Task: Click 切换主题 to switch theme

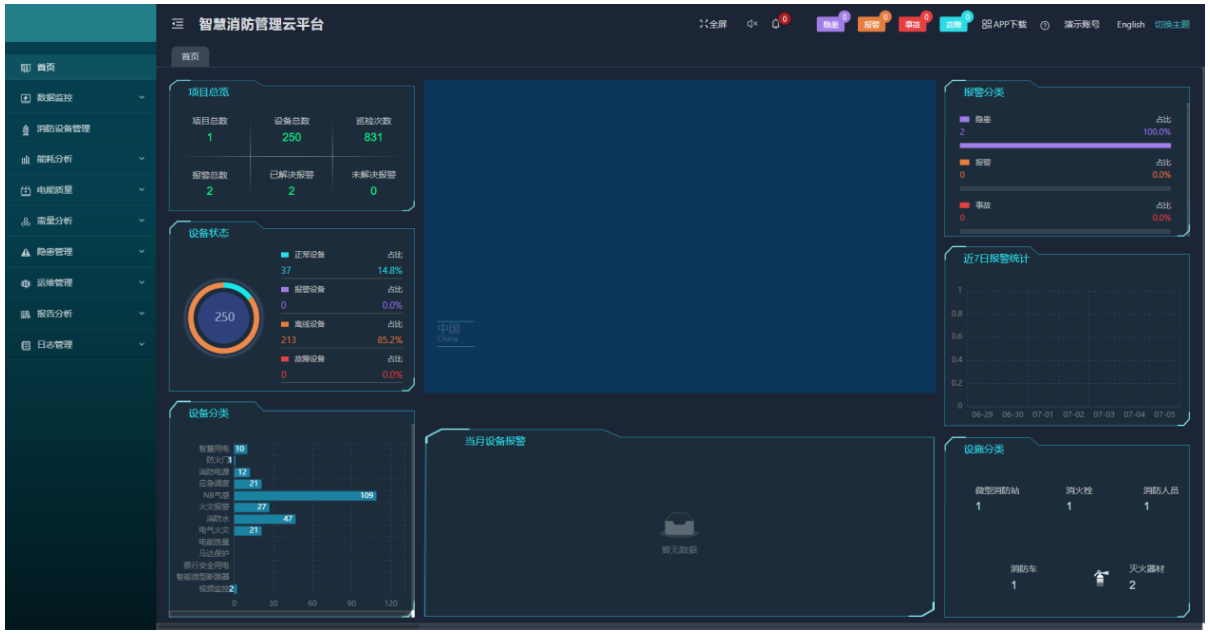Action: click(1172, 25)
